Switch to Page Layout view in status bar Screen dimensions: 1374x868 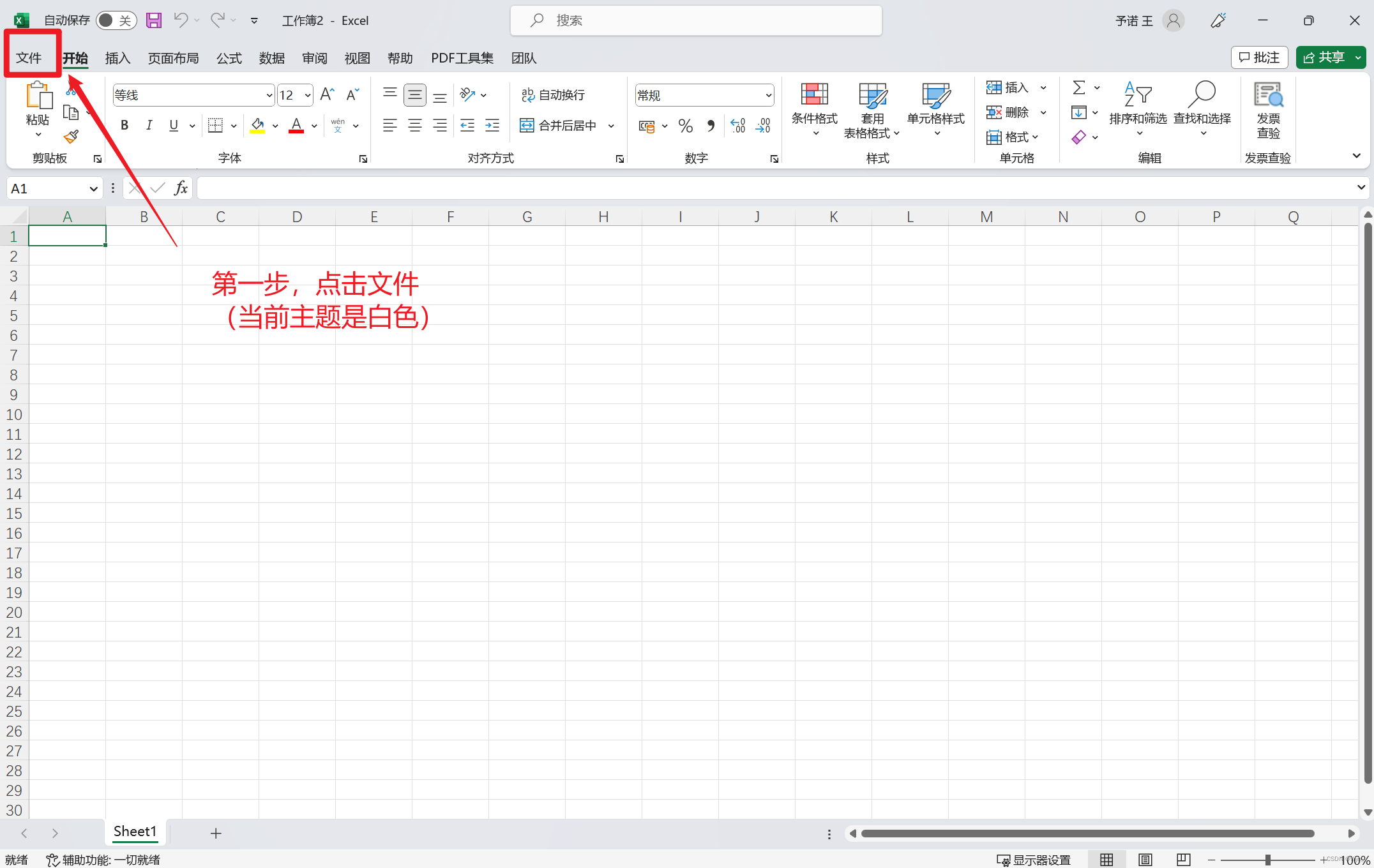point(1145,860)
